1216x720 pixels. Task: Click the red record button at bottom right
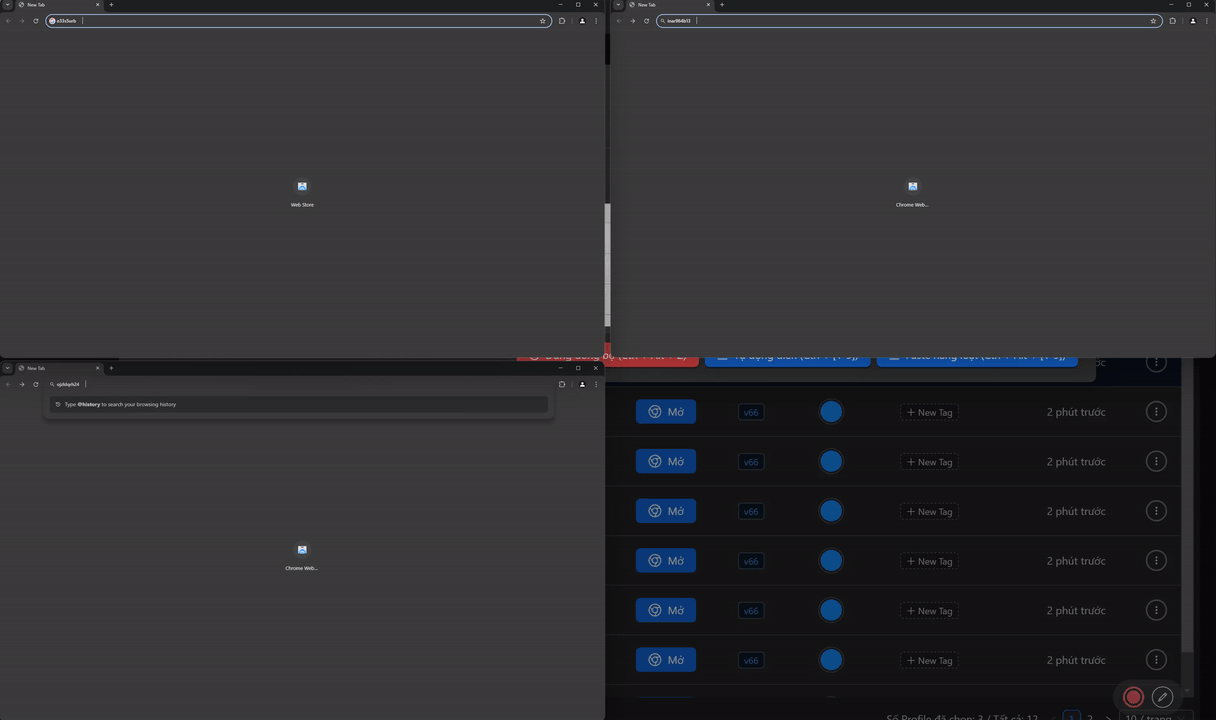pos(1133,697)
